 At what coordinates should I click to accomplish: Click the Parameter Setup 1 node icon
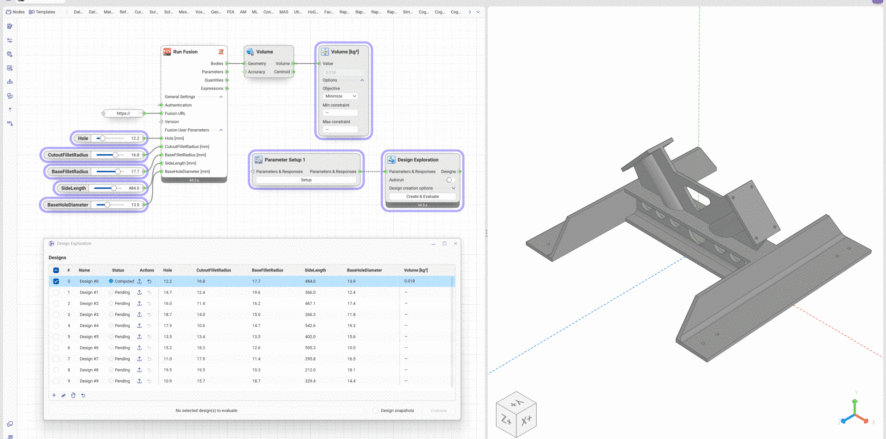[258, 159]
